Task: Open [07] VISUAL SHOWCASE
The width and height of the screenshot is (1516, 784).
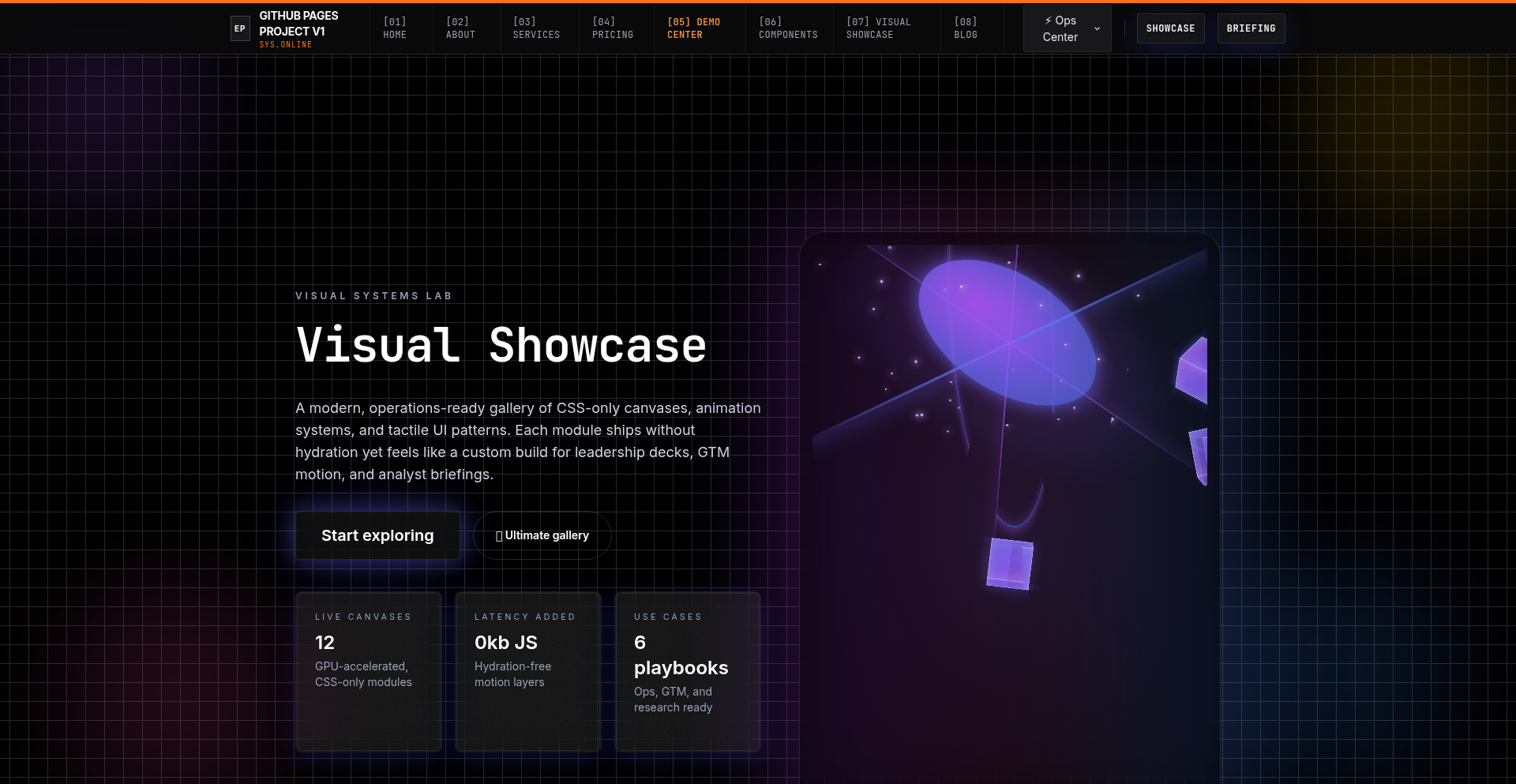Action: pyautogui.click(x=879, y=28)
